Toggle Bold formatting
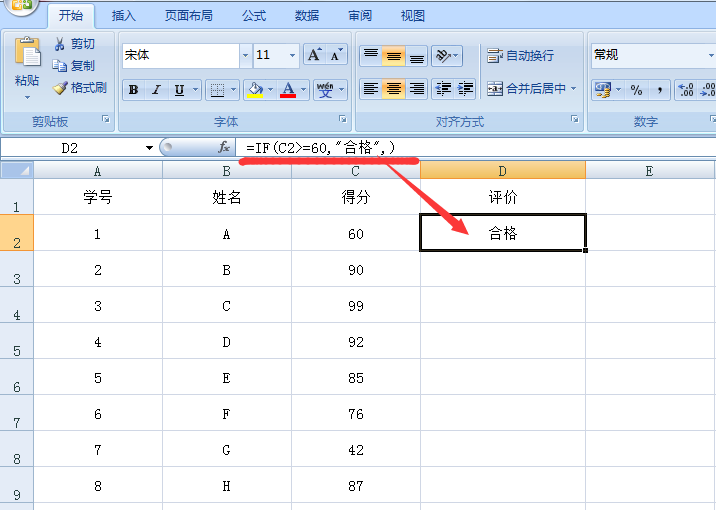This screenshot has width=716, height=510. click(x=134, y=90)
